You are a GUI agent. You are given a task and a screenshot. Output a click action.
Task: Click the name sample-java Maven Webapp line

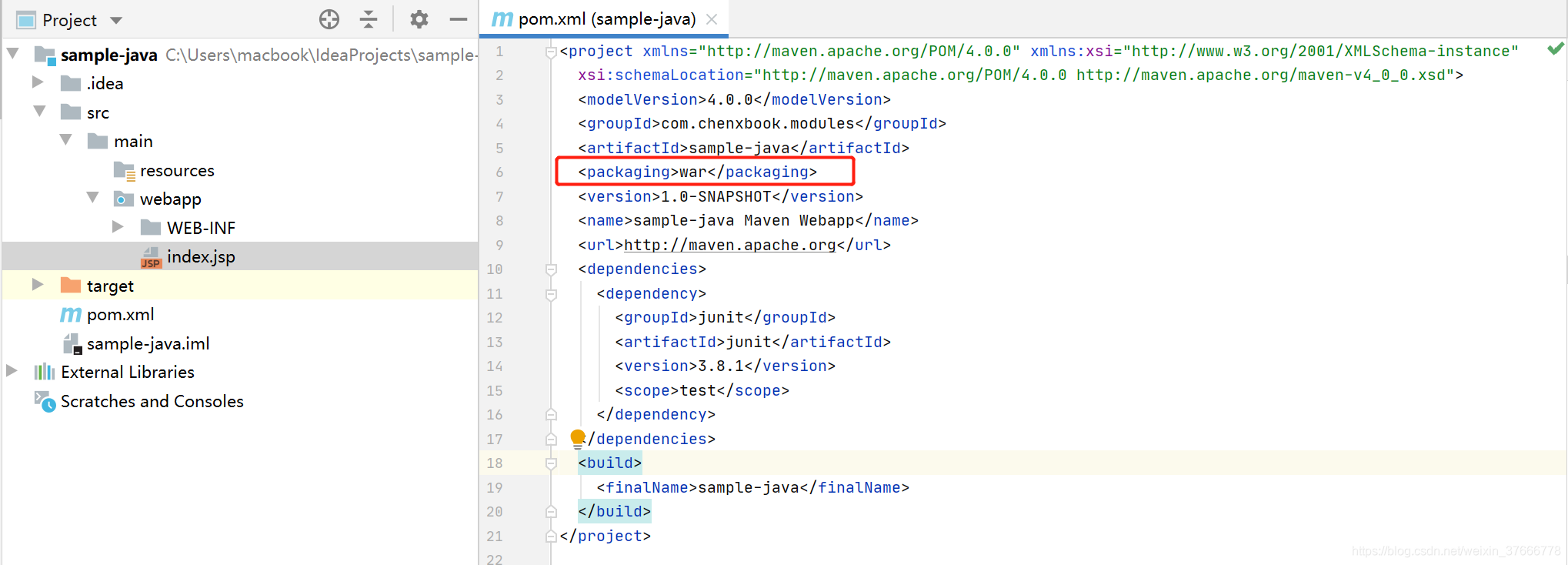tap(748, 220)
